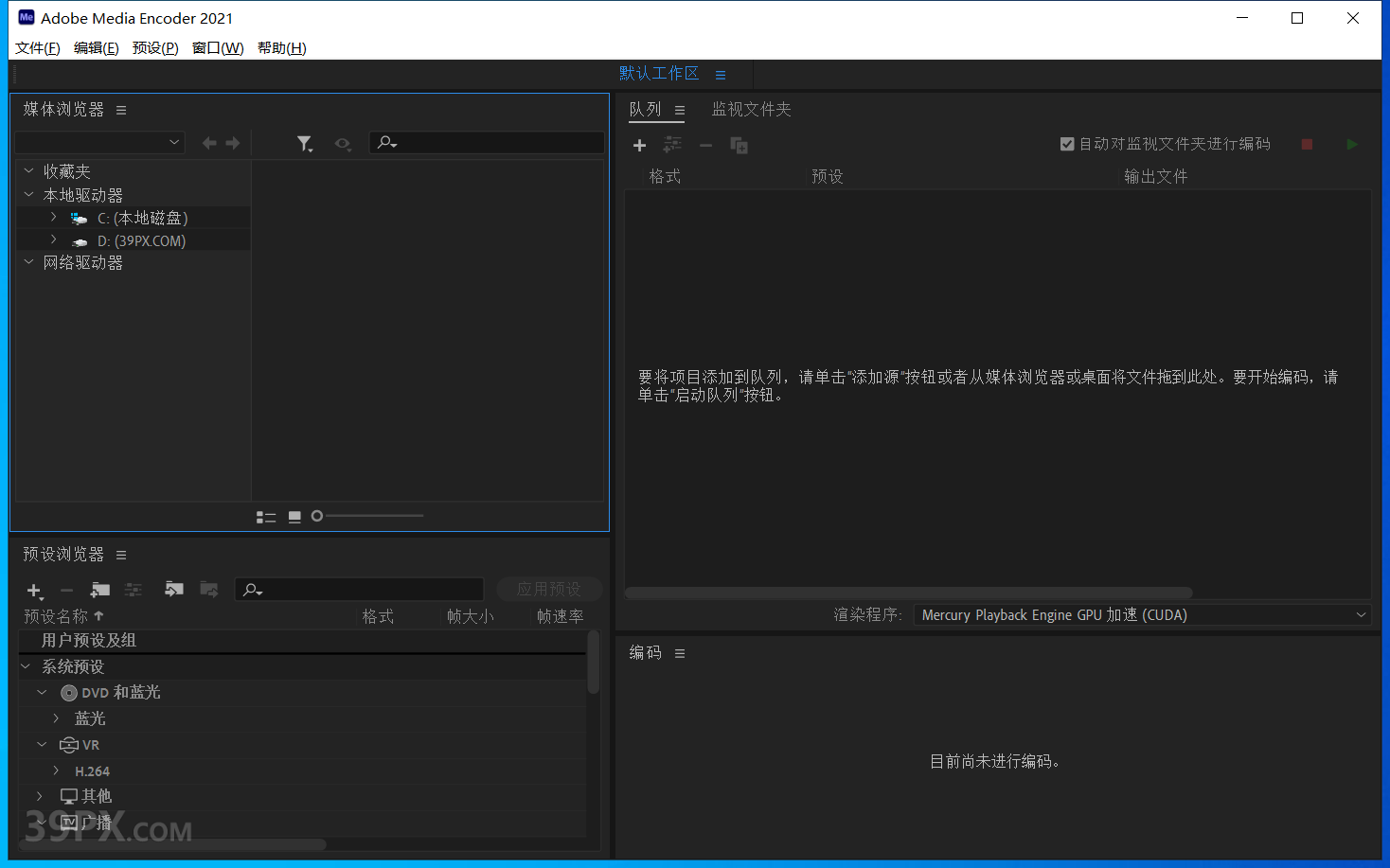Image resolution: width=1390 pixels, height=868 pixels.
Task: Collapse the 本地驱动器 tree node
Action: pos(29,195)
